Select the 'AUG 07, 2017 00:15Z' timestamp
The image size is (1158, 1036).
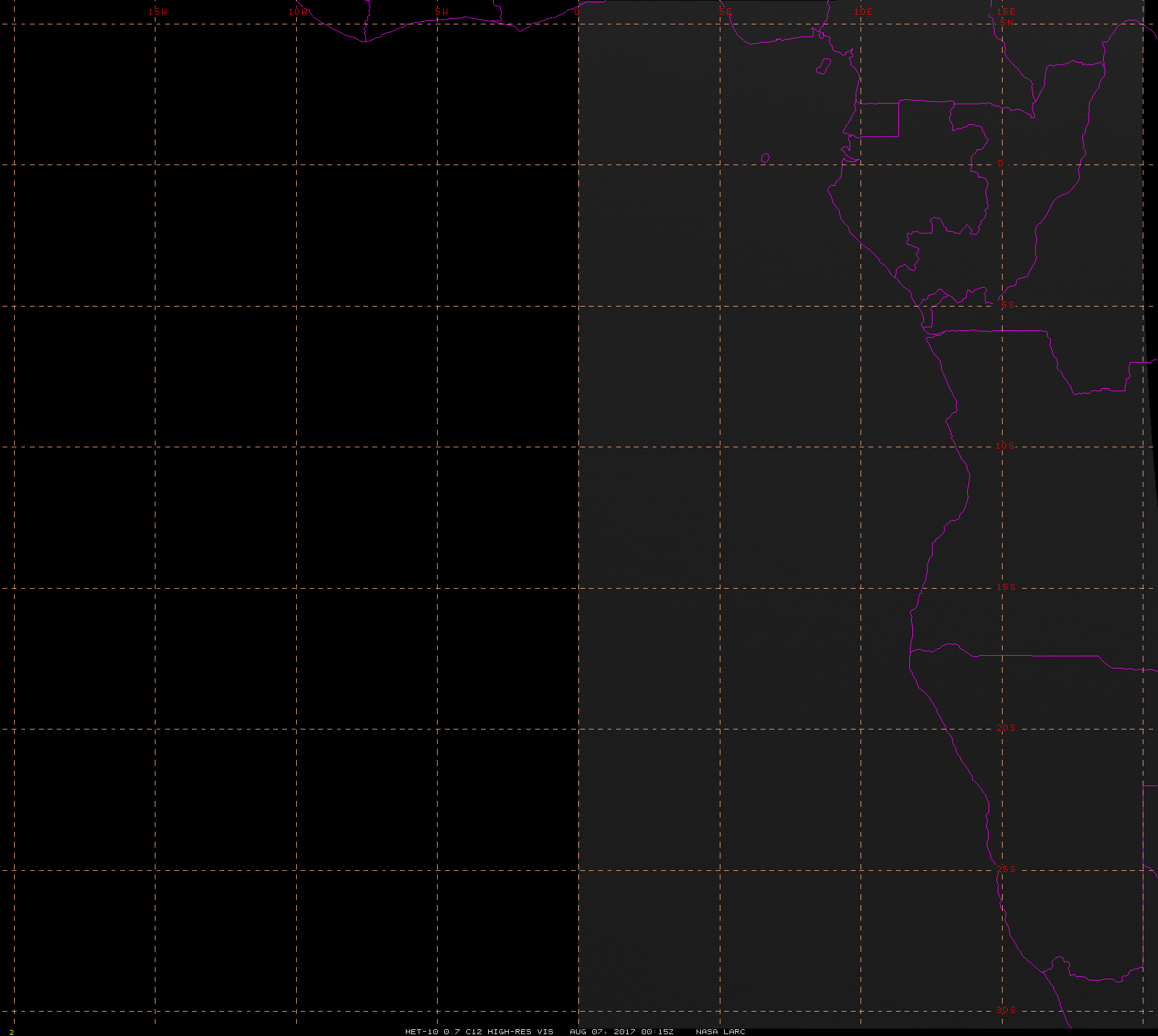tap(622, 1031)
